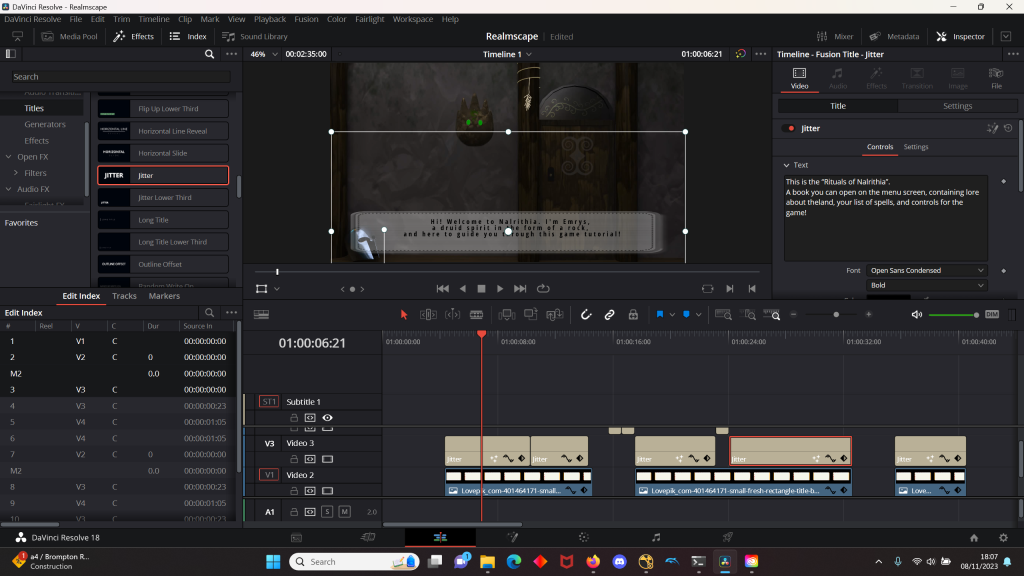
Task: Switch to the Tracks tab
Action: [124, 296]
